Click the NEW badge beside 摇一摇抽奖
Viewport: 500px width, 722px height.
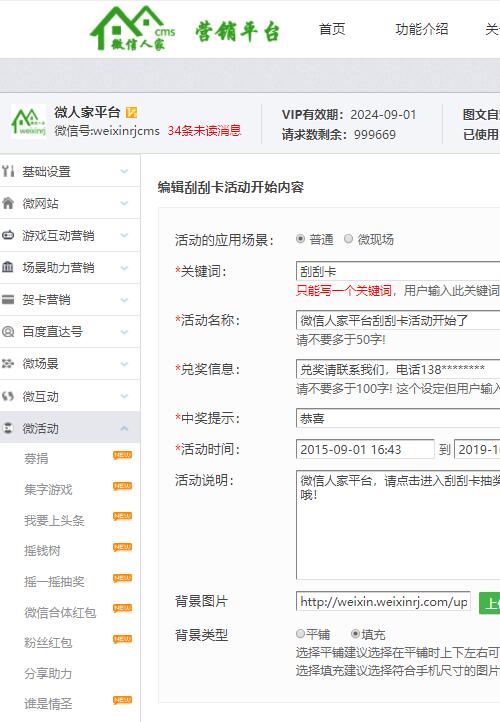(x=122, y=578)
